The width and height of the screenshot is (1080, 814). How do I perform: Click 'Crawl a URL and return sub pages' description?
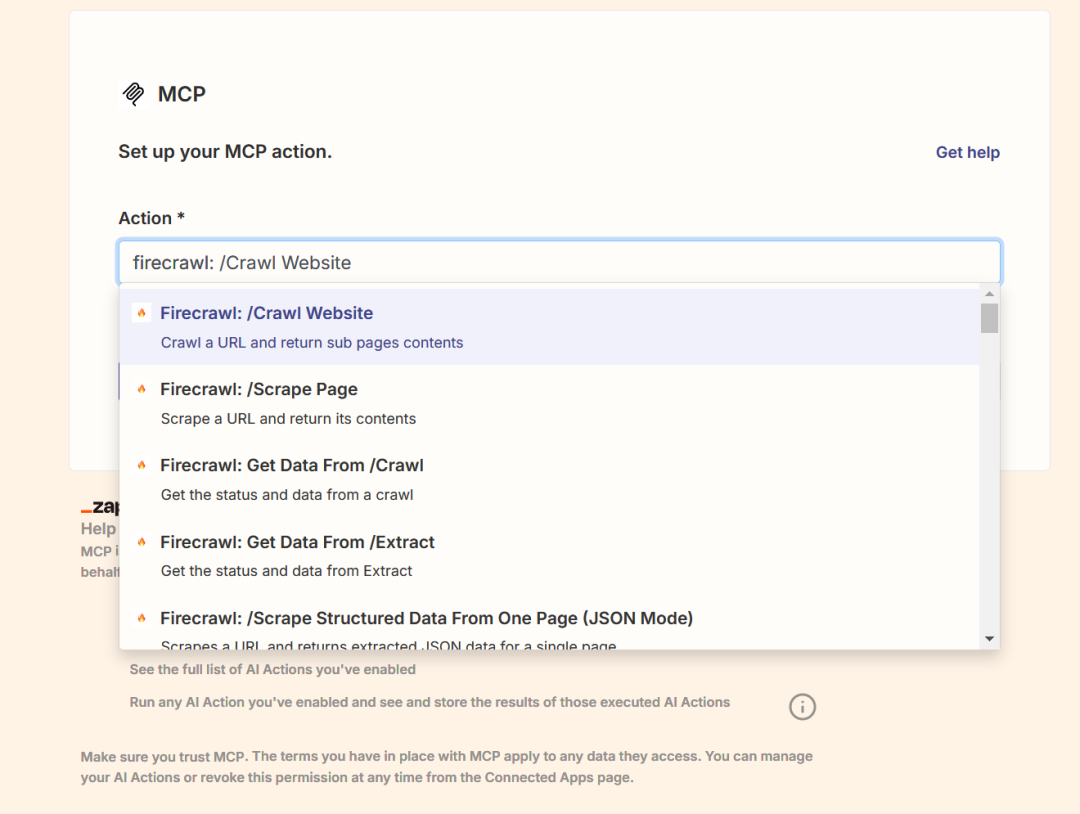point(312,342)
